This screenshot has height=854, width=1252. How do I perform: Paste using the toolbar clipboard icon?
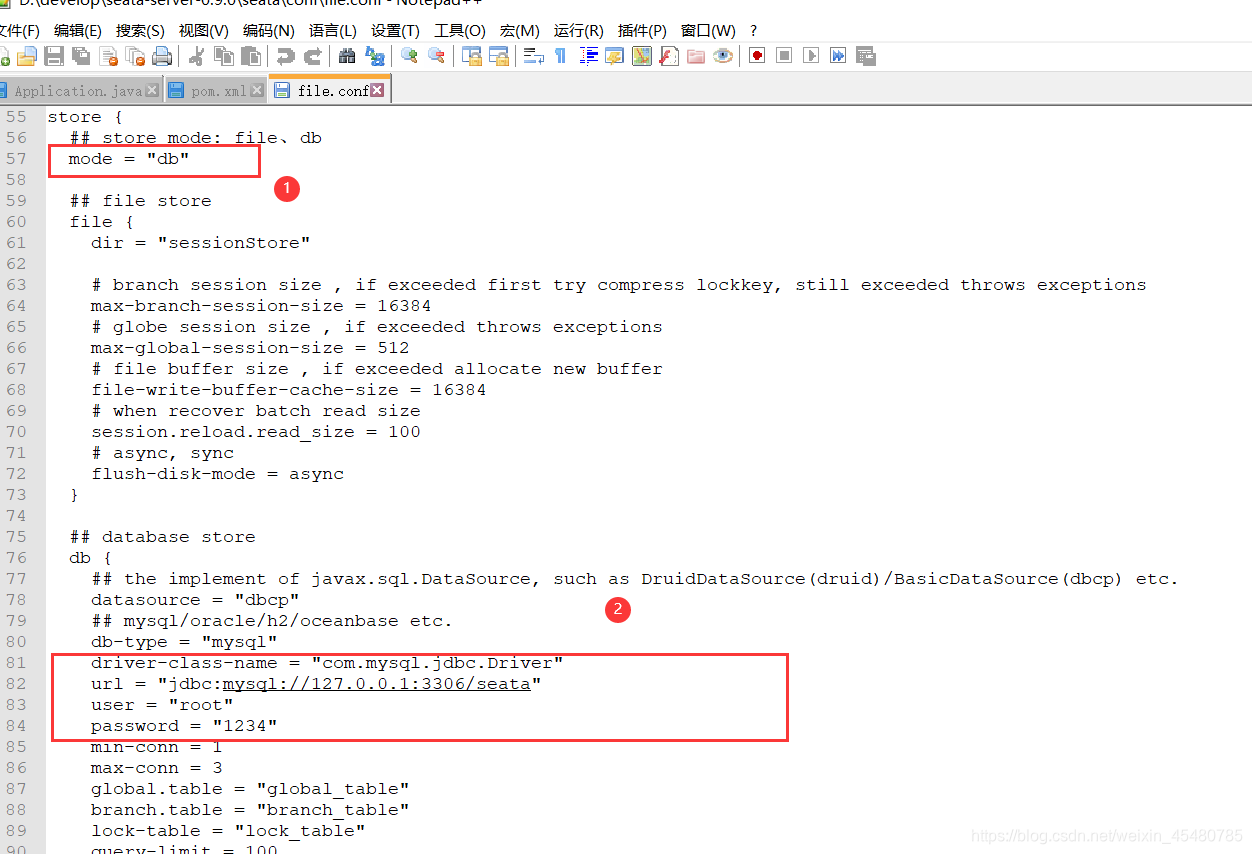[251, 56]
